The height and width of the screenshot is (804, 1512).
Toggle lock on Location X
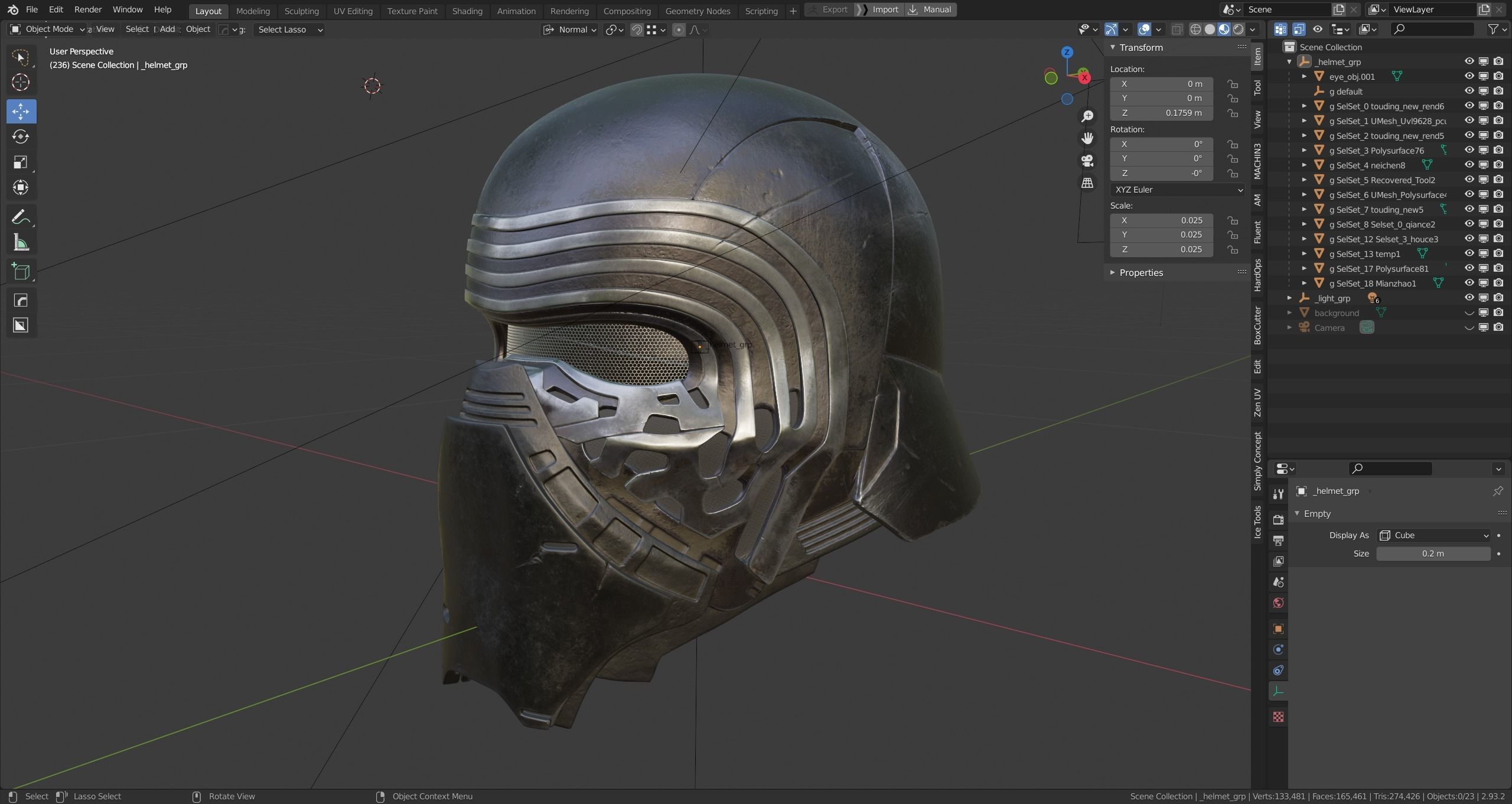1232,84
